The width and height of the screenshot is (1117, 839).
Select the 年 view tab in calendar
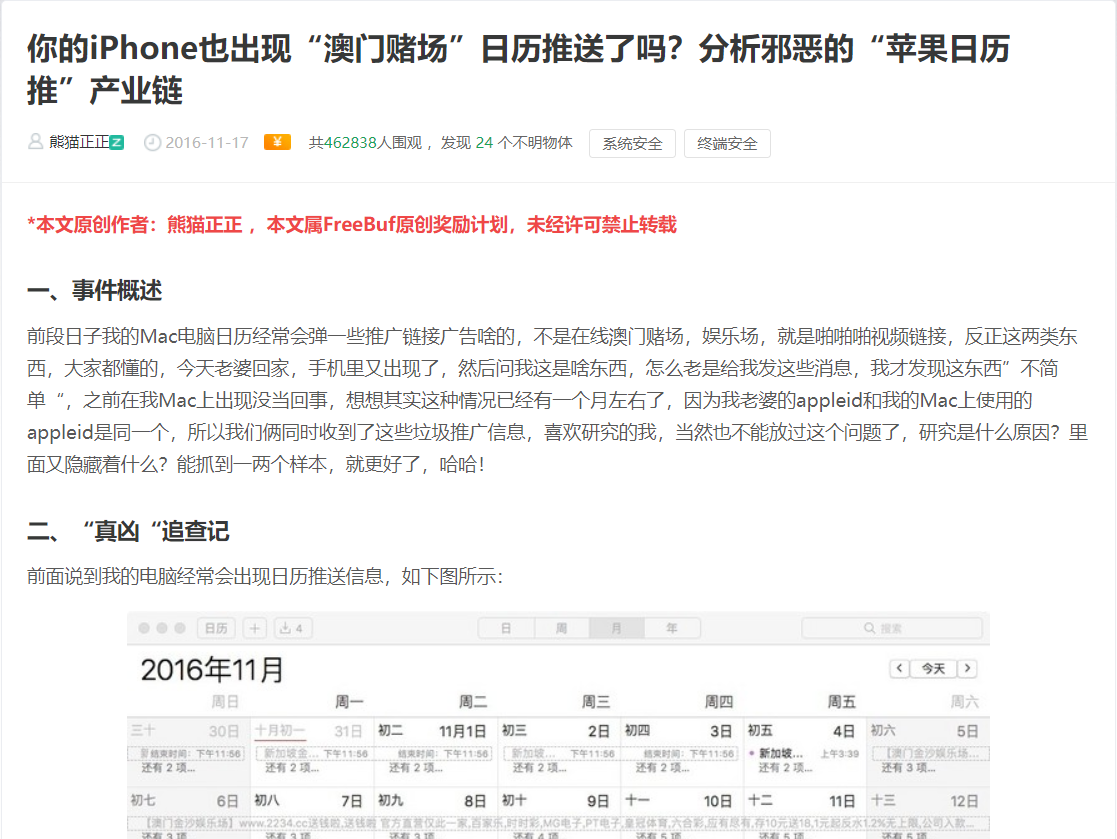point(672,628)
